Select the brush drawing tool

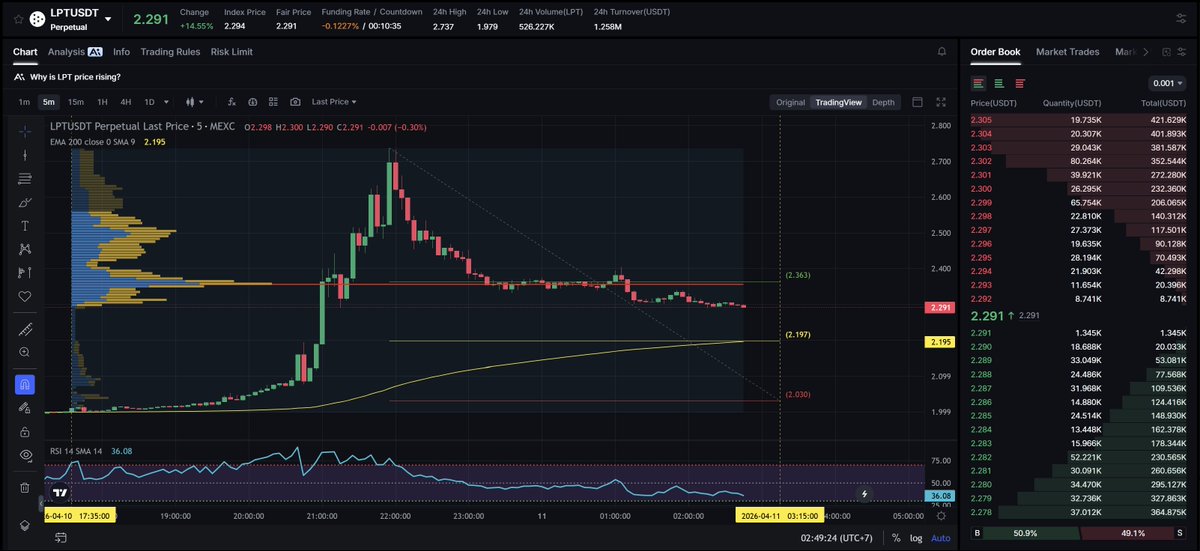[x=25, y=202]
